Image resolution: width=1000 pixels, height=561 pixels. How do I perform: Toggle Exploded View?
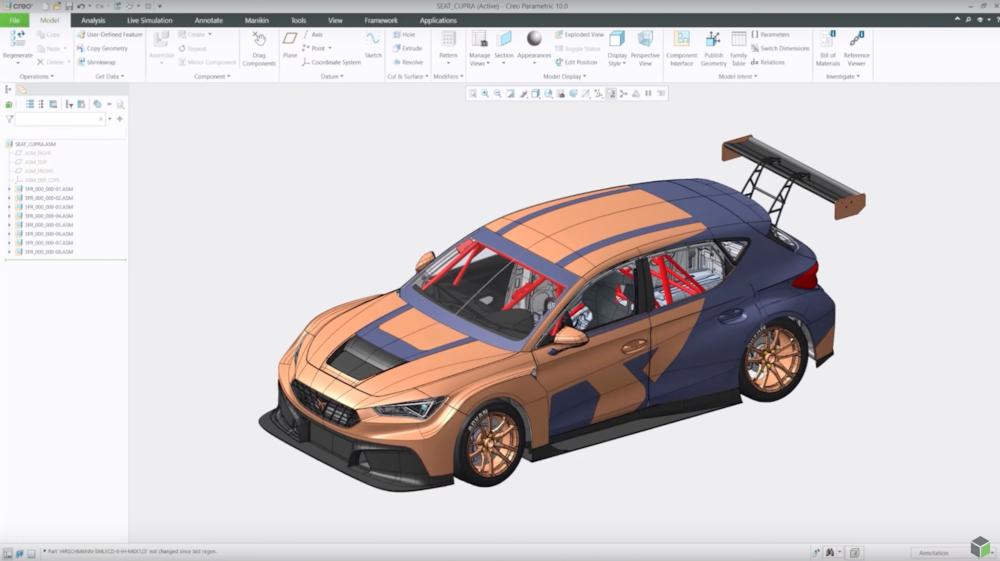click(x=579, y=34)
